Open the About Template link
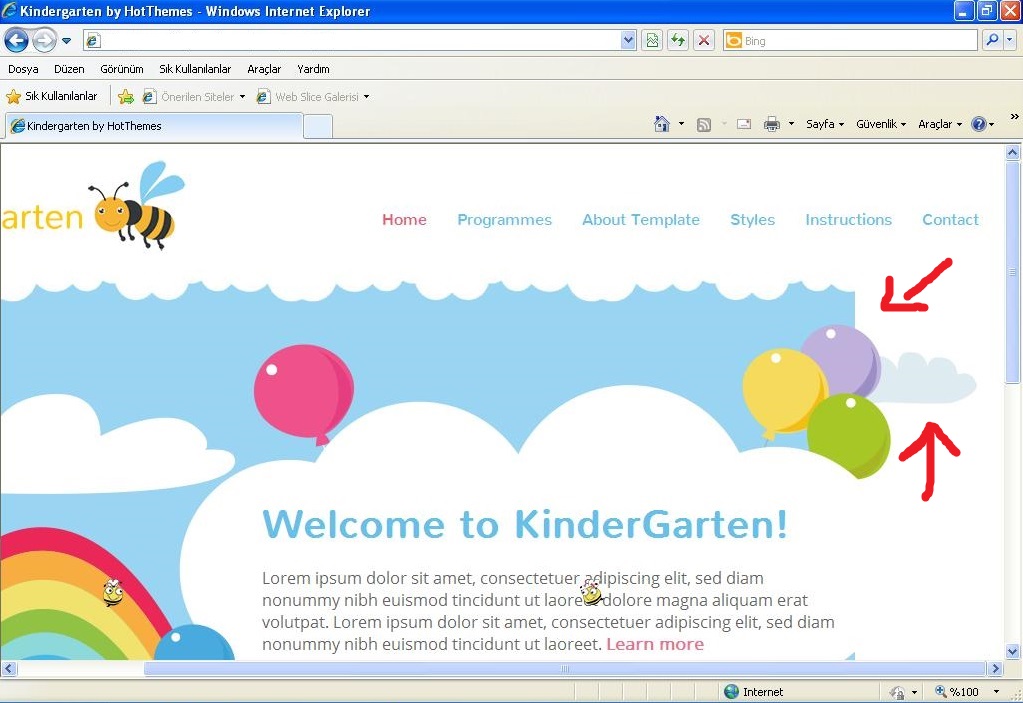Viewport: 1023px width, 703px height. pyautogui.click(x=641, y=220)
